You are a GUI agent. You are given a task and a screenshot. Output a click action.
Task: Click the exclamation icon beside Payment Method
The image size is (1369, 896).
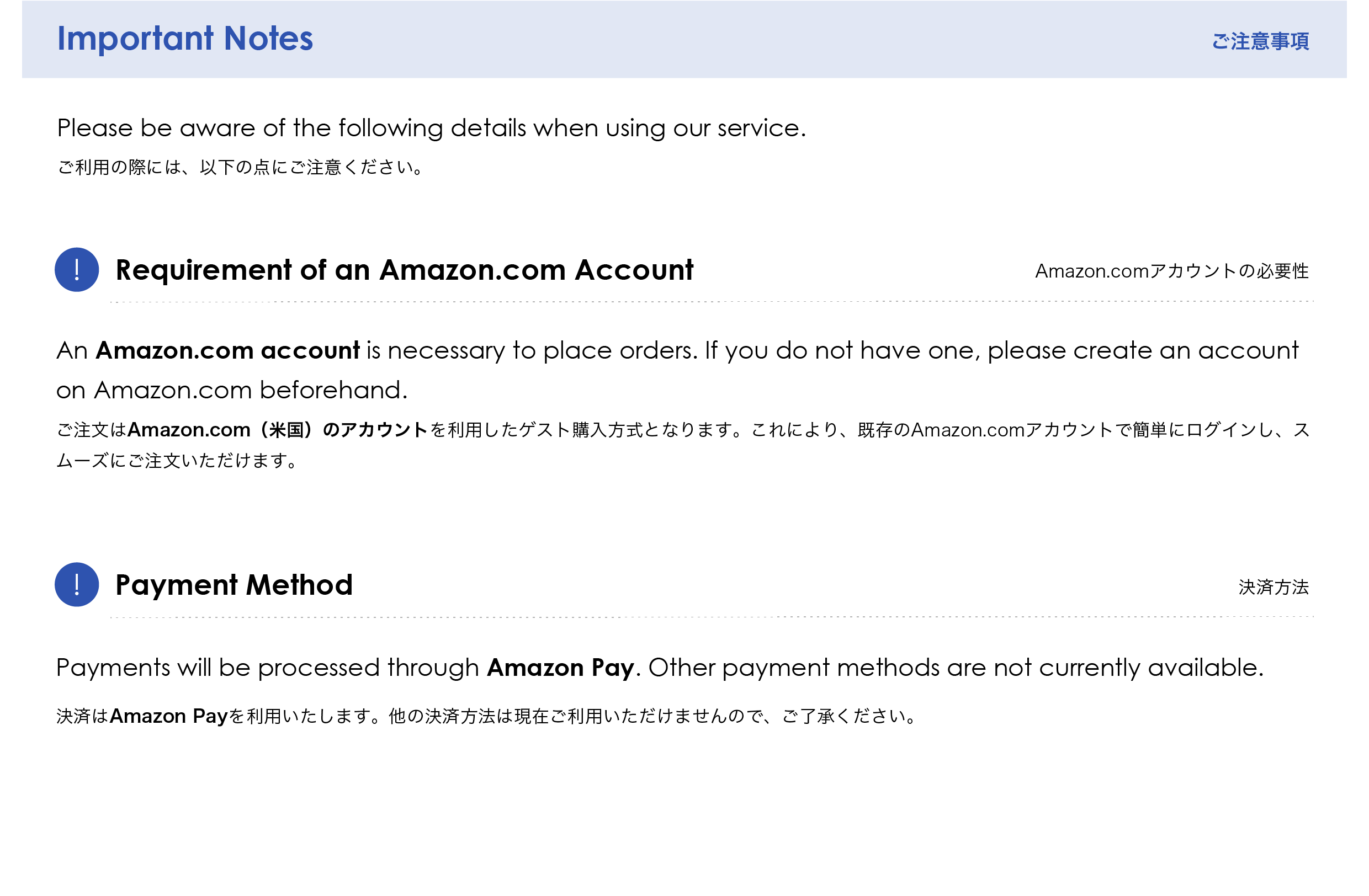click(x=77, y=584)
